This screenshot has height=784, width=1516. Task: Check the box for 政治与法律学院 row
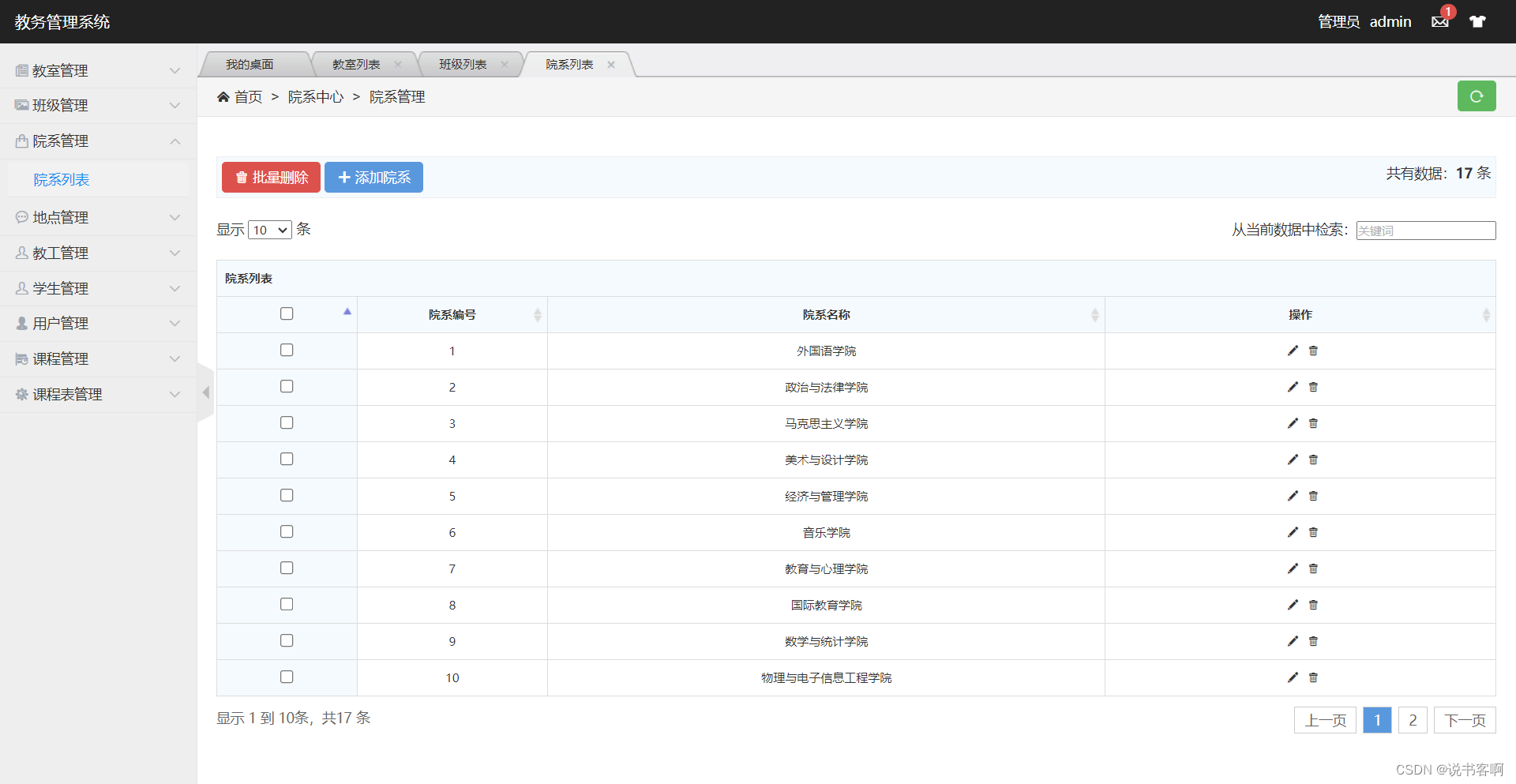point(287,386)
